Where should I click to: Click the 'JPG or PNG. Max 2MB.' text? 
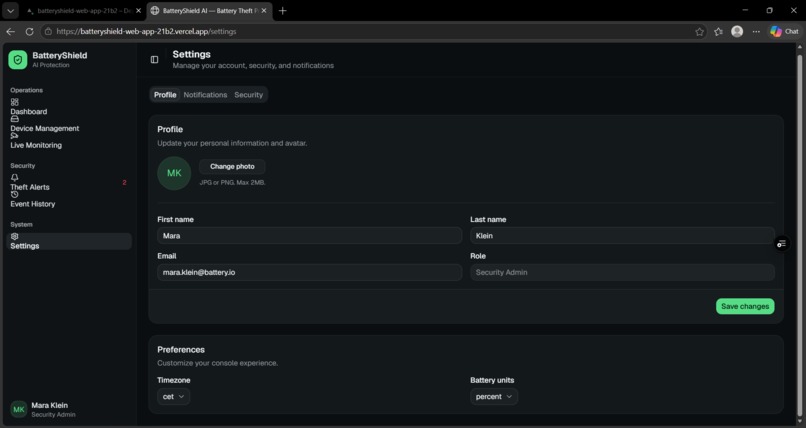[232, 182]
